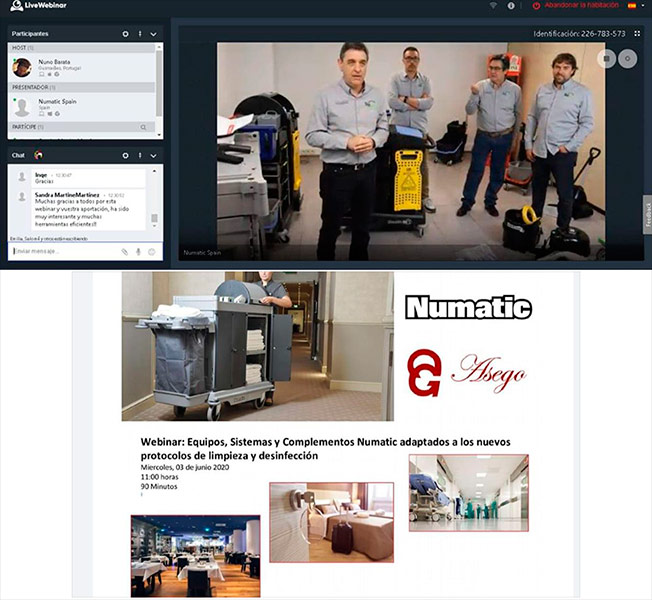652x600 pixels.
Task: Click the Numatic Spain video label
Action: [202, 252]
